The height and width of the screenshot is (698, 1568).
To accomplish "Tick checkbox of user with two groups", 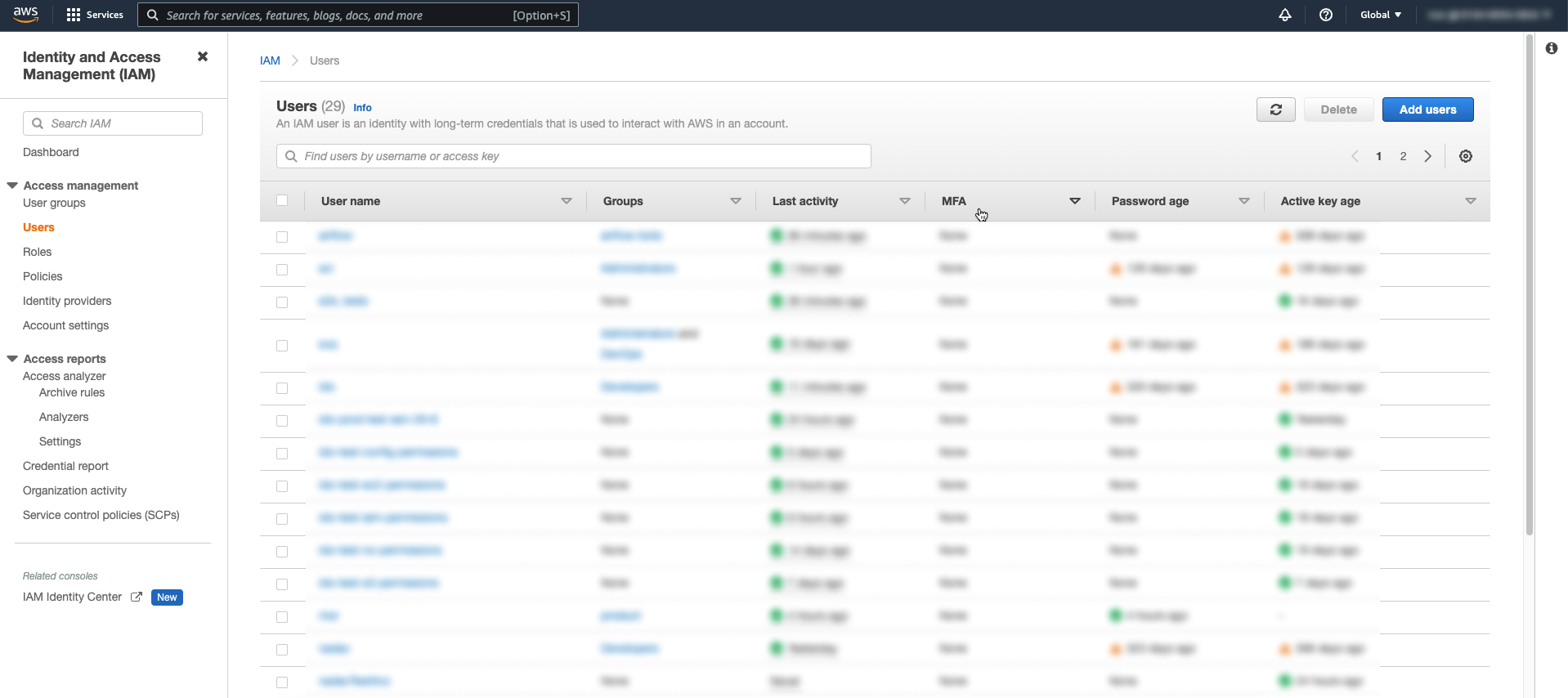I will (x=282, y=346).
